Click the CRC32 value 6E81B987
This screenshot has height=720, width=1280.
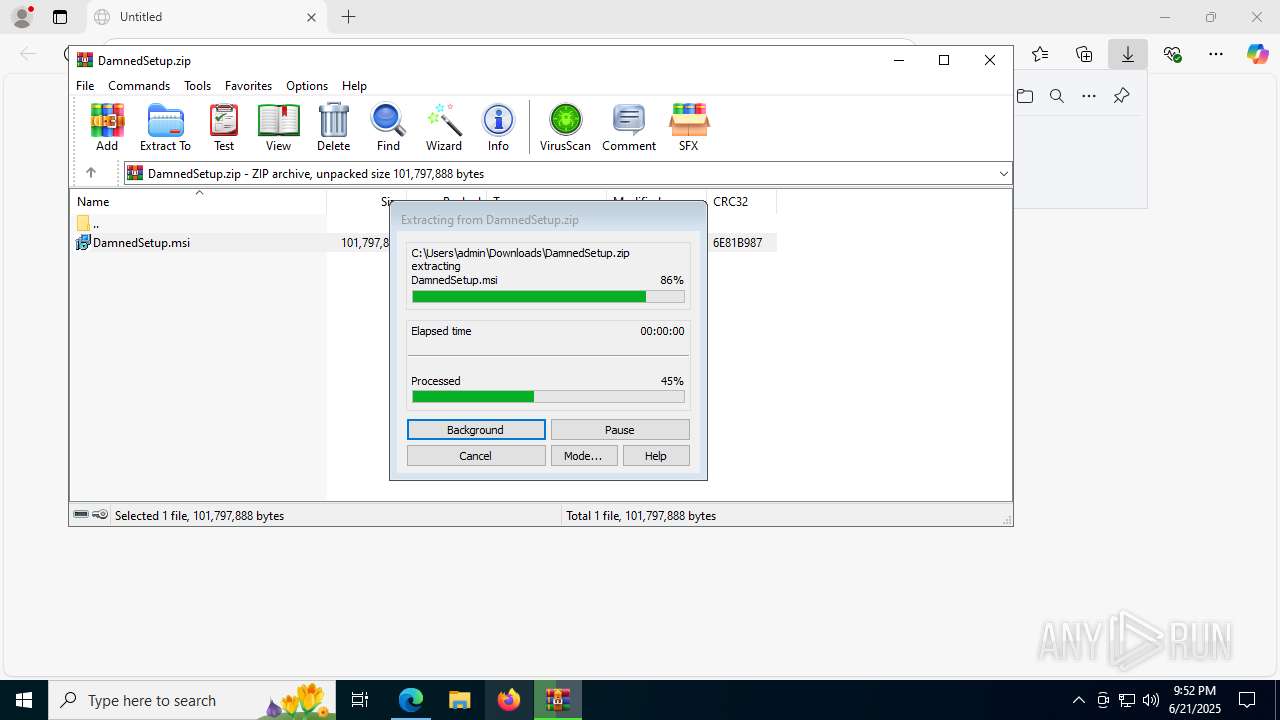coord(738,243)
